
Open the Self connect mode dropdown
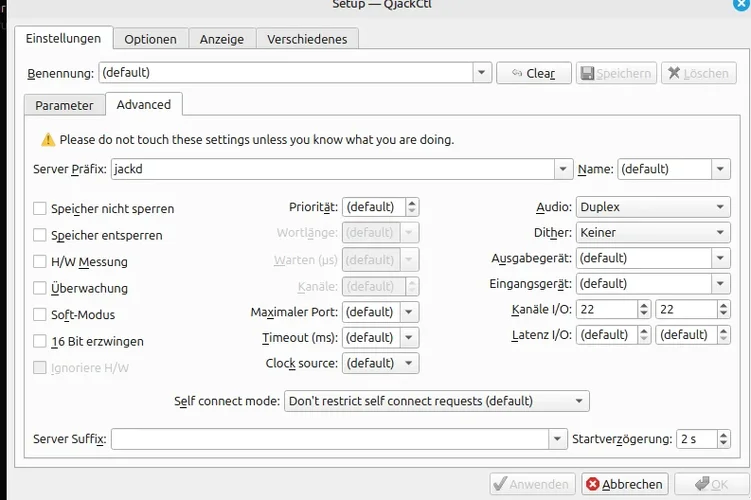(436, 401)
